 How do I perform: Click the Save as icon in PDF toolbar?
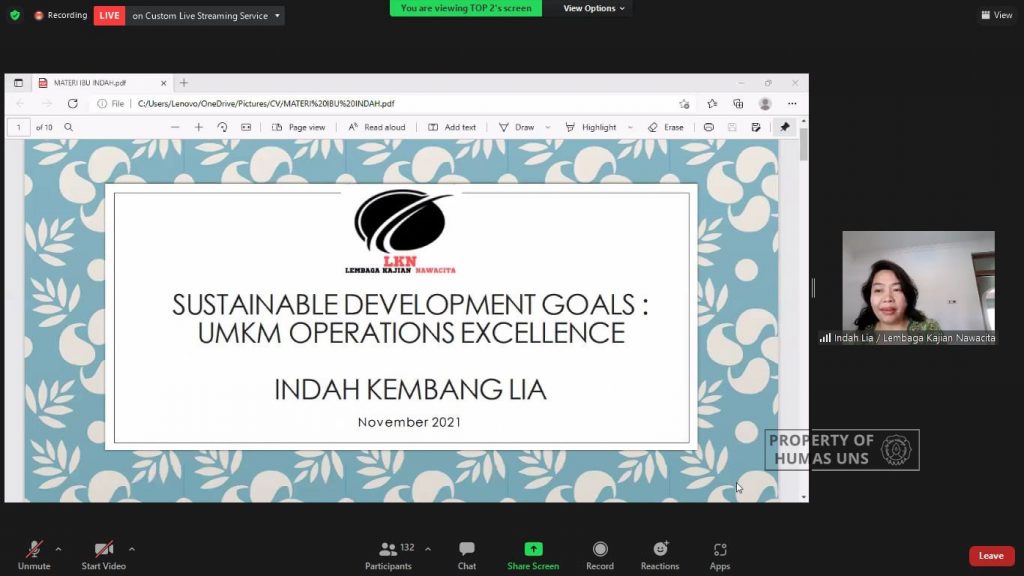pos(756,127)
